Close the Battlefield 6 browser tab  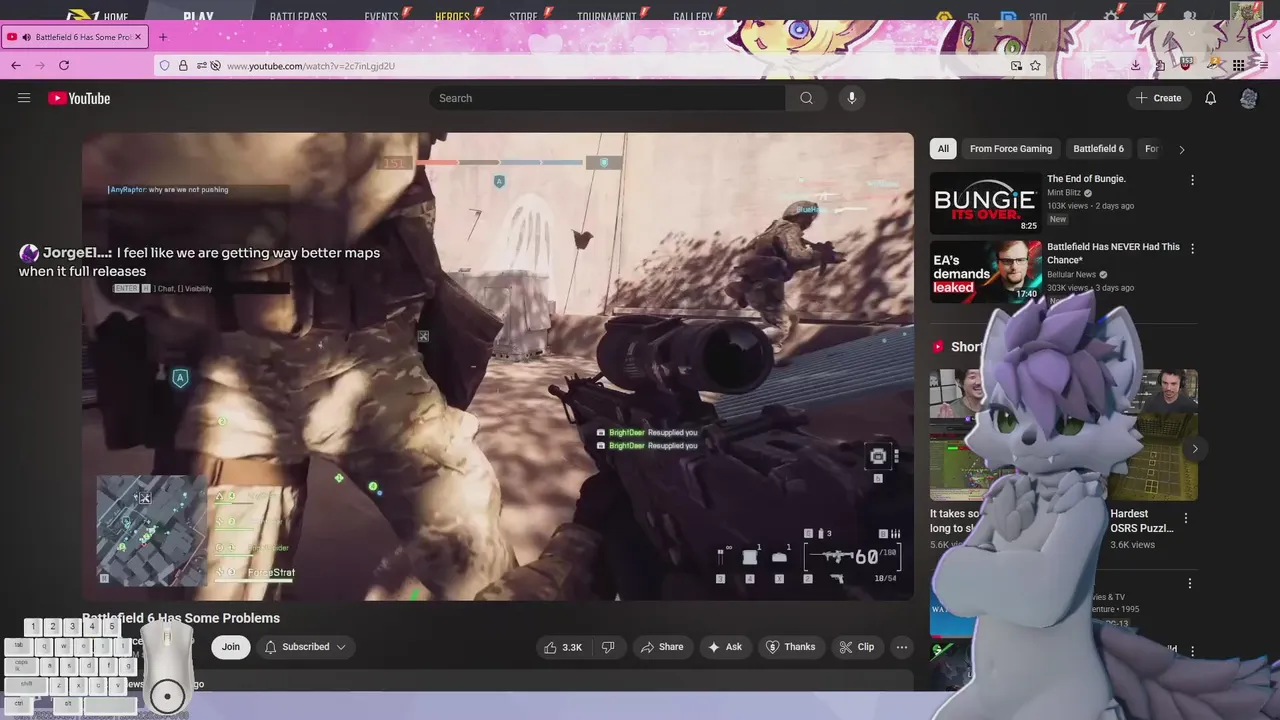point(138,37)
